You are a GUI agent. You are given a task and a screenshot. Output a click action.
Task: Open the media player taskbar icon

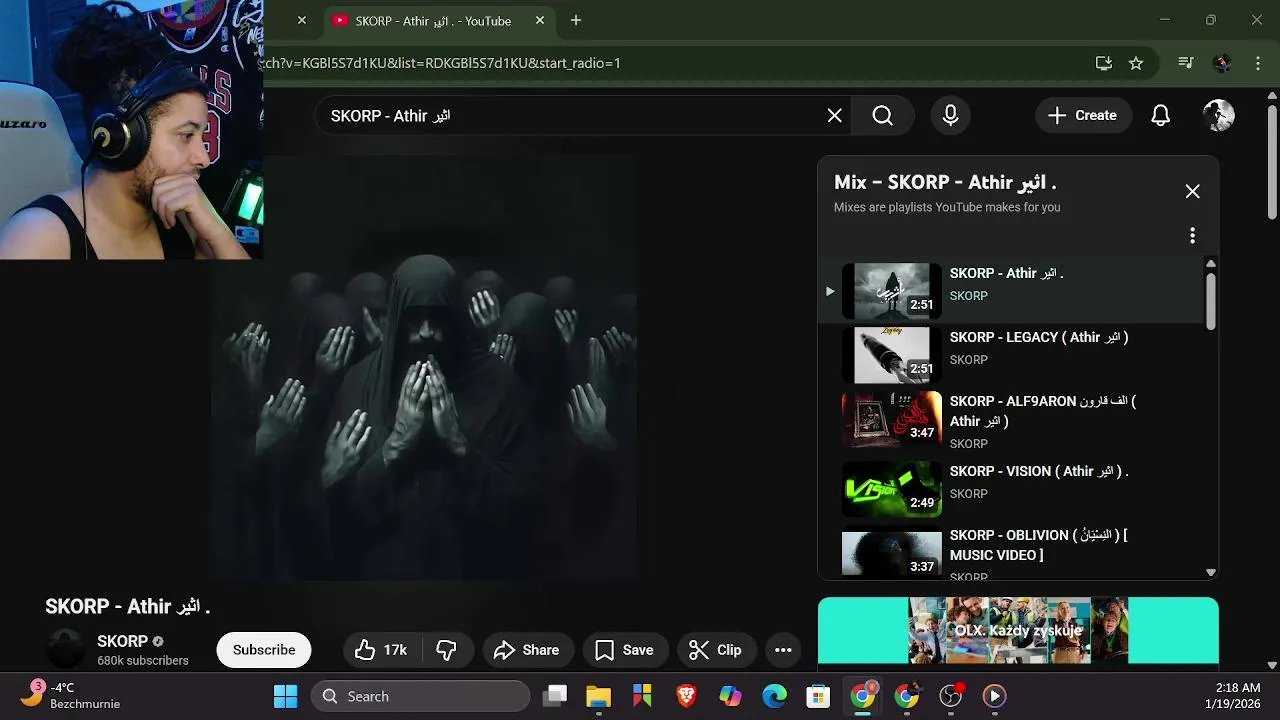click(x=994, y=696)
